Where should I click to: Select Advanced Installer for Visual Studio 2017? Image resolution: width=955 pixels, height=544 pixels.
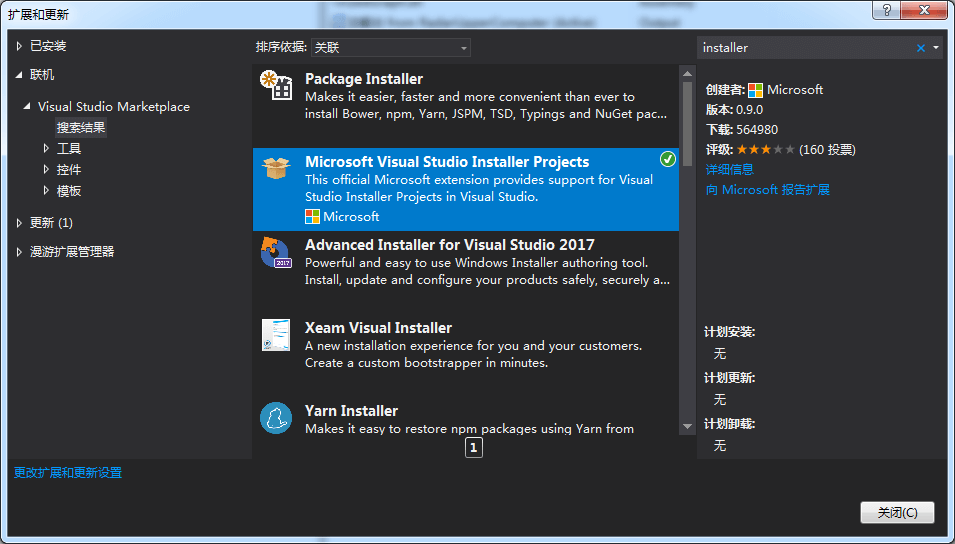(x=449, y=245)
